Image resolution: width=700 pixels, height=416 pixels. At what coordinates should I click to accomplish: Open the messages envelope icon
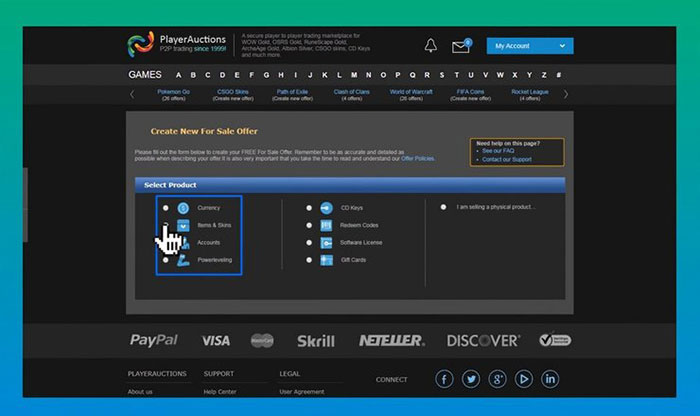tap(460, 46)
